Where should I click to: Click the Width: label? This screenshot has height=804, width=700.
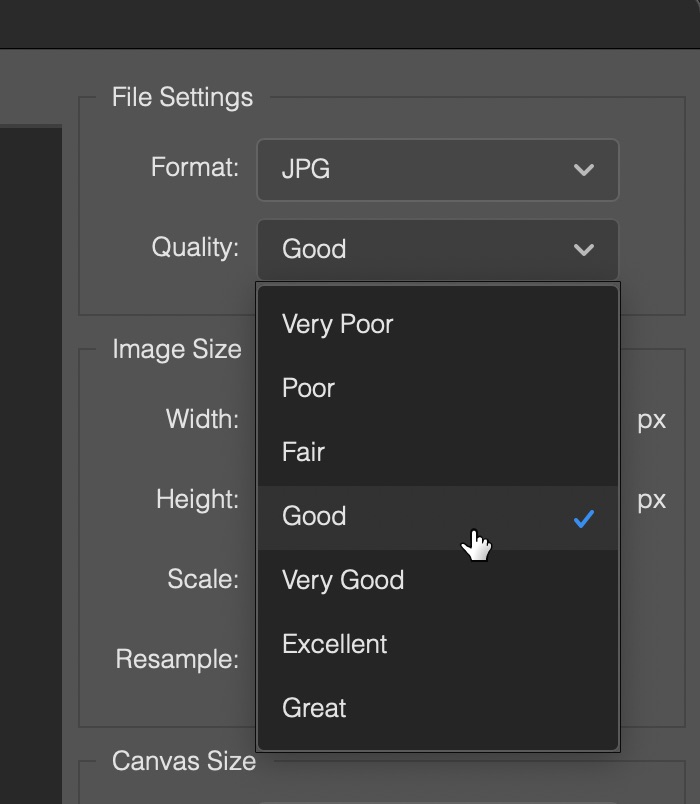(x=203, y=419)
